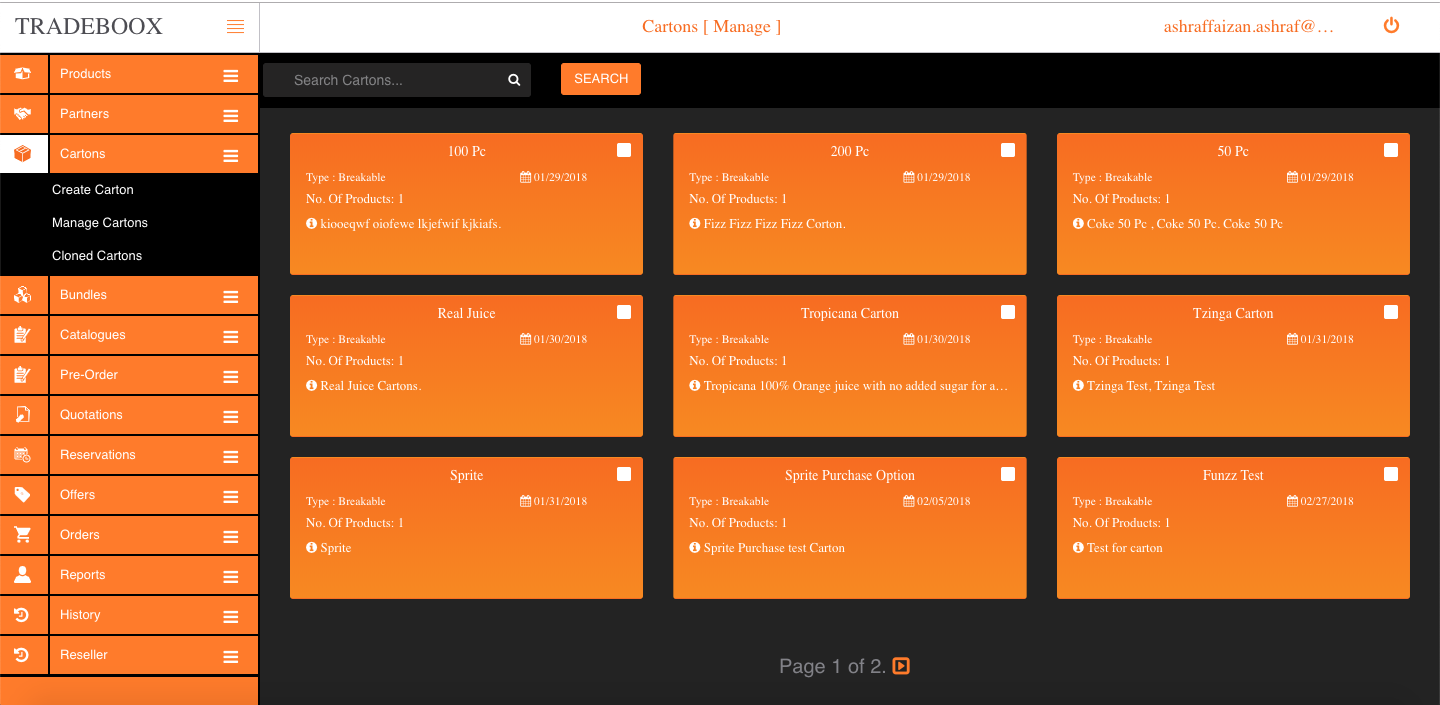The image size is (1440, 705).
Task: Click the Products box icon in sidebar
Action: tap(23, 74)
